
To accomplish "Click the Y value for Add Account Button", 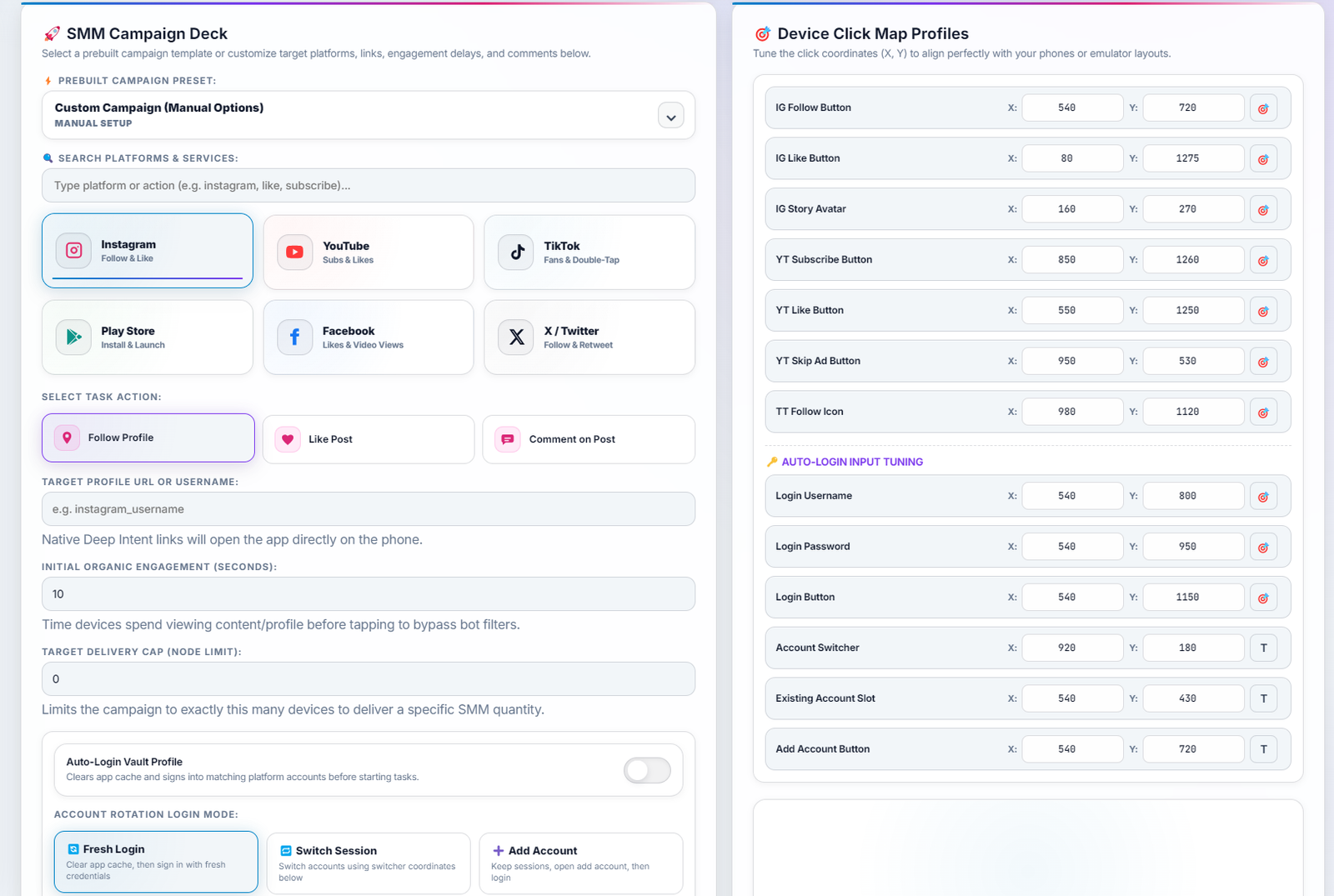I will (x=1193, y=749).
